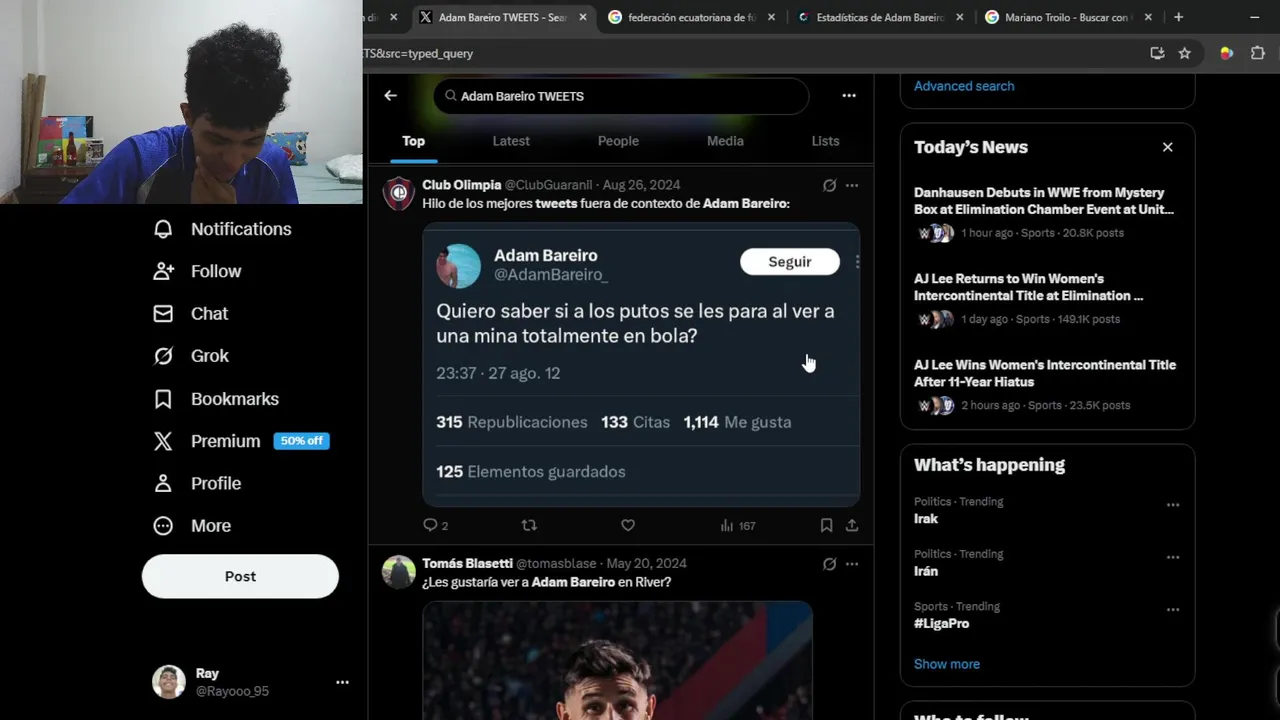The width and height of the screenshot is (1280, 720).
Task: Open Notifications from the bell icon
Action: pos(163,229)
